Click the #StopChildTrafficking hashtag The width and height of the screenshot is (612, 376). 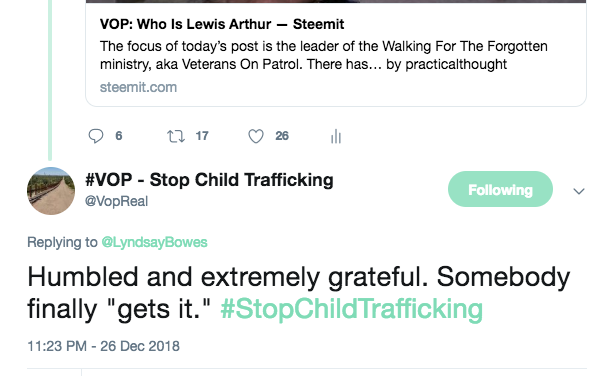click(352, 309)
